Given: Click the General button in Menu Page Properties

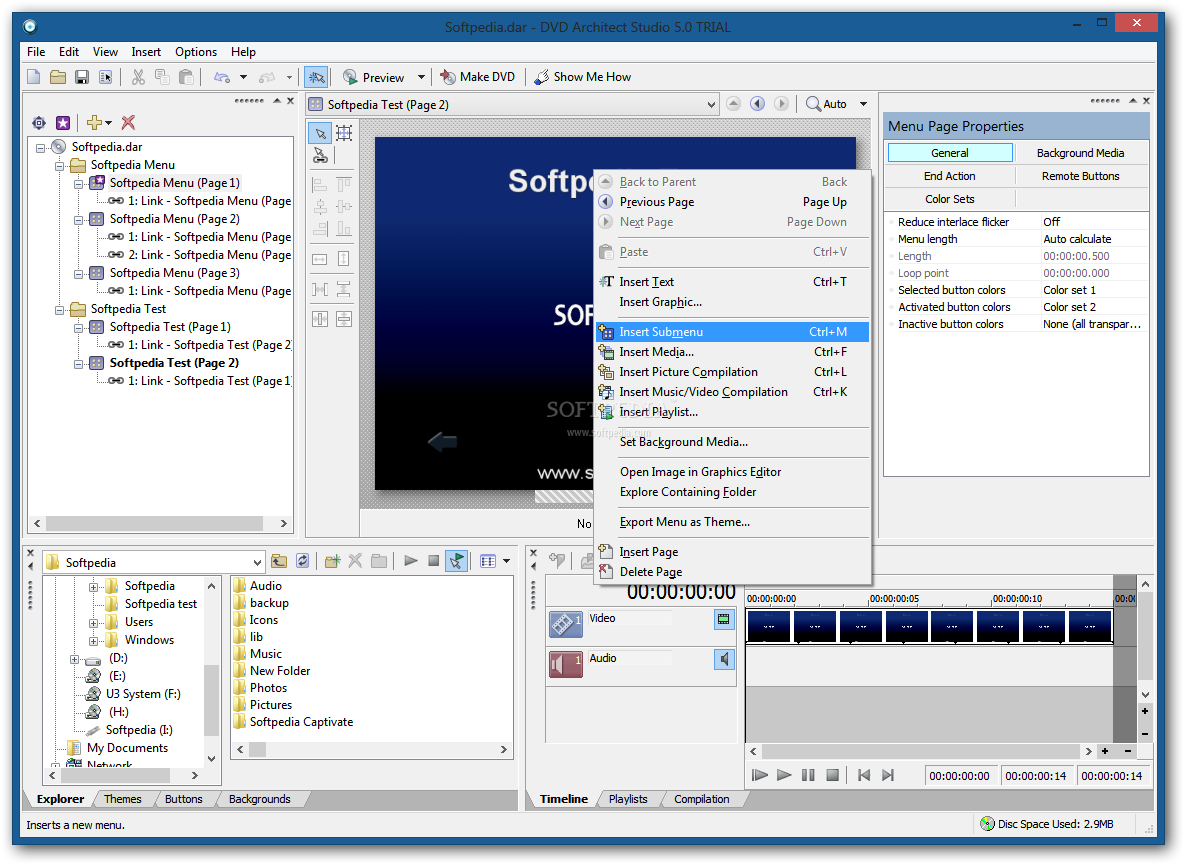Looking at the screenshot, I should click(x=950, y=153).
